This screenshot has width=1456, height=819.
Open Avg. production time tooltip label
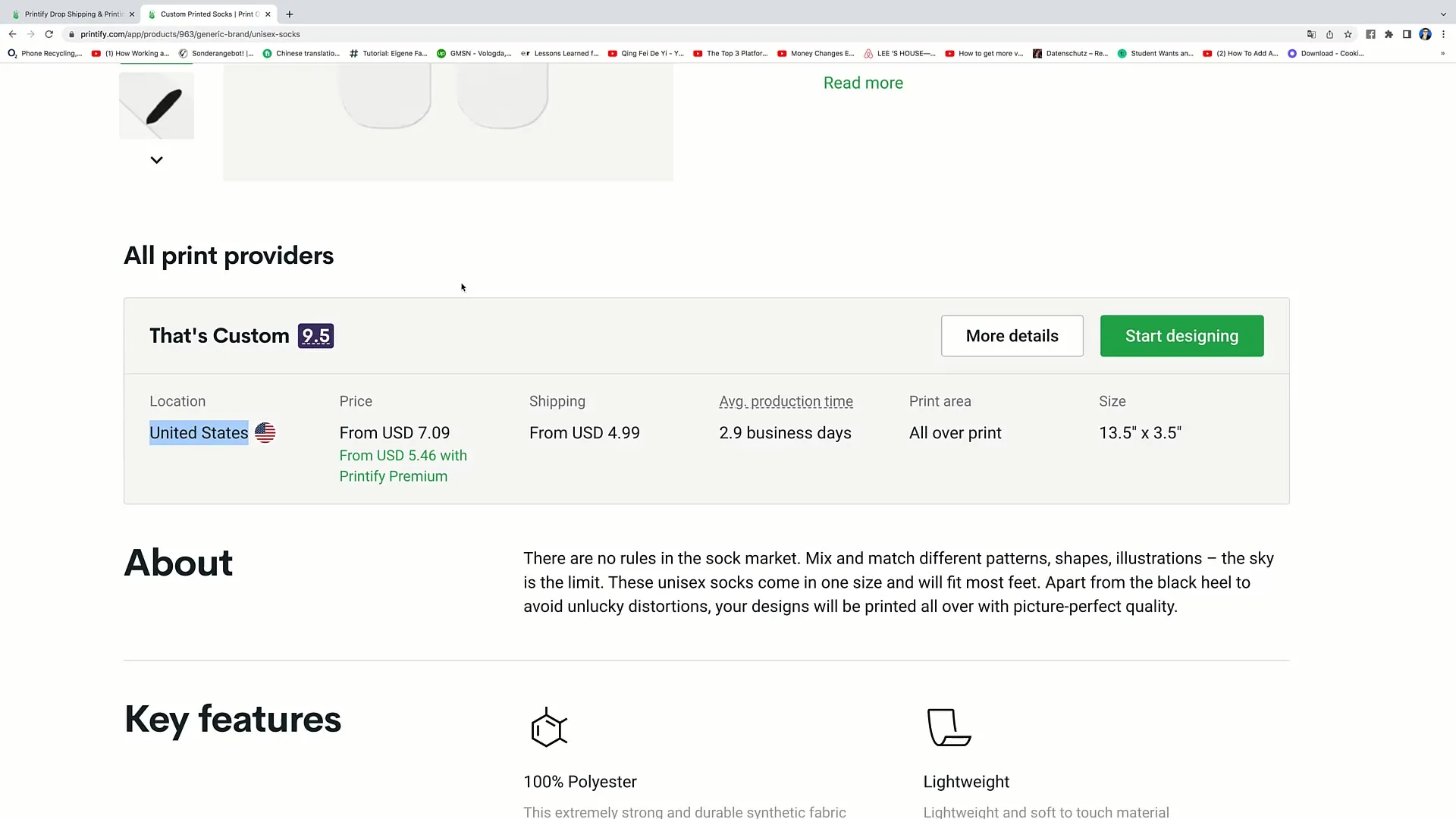click(x=786, y=401)
